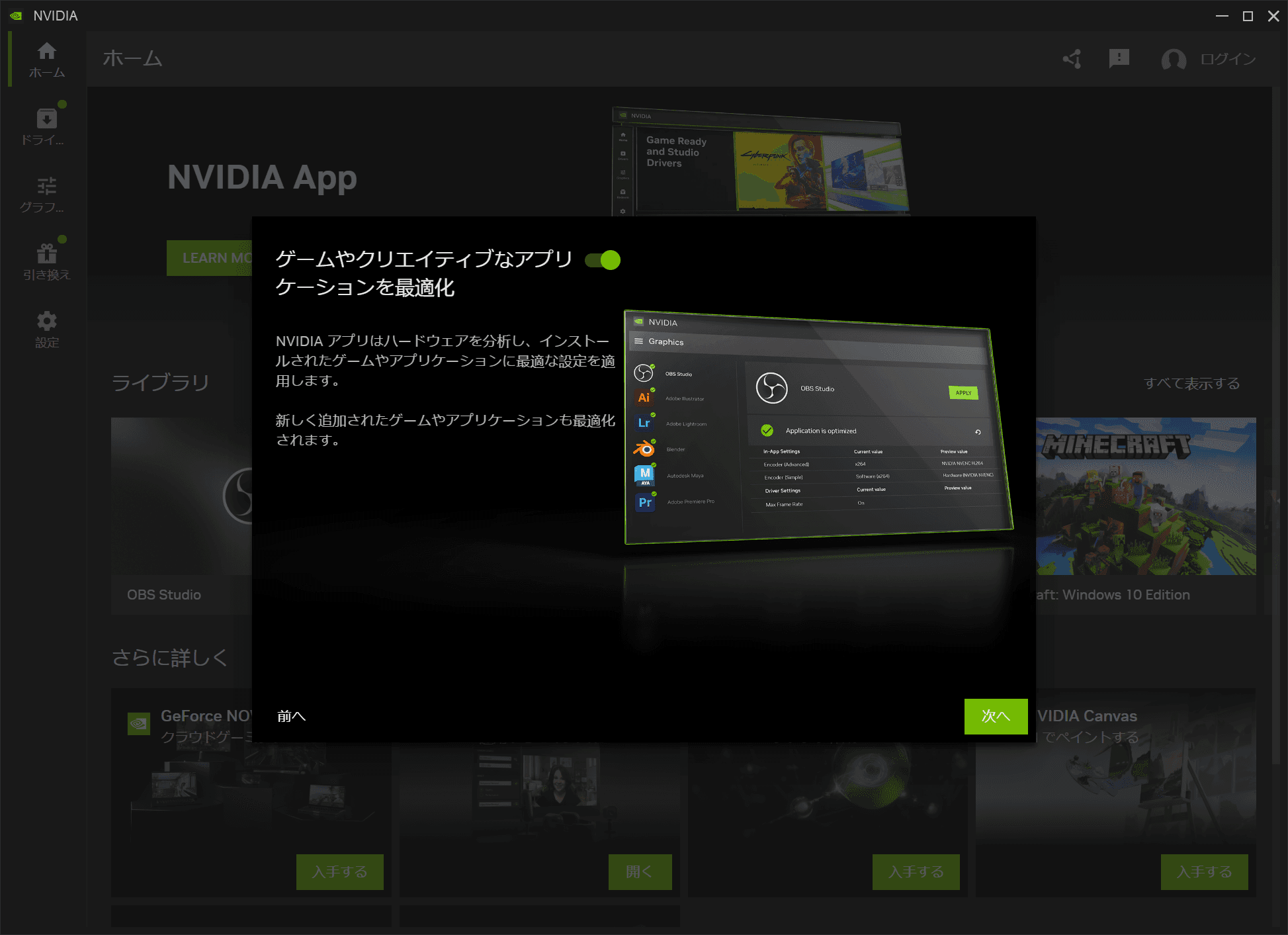Click the share icon in header
This screenshot has width=1288, height=935.
click(1072, 59)
